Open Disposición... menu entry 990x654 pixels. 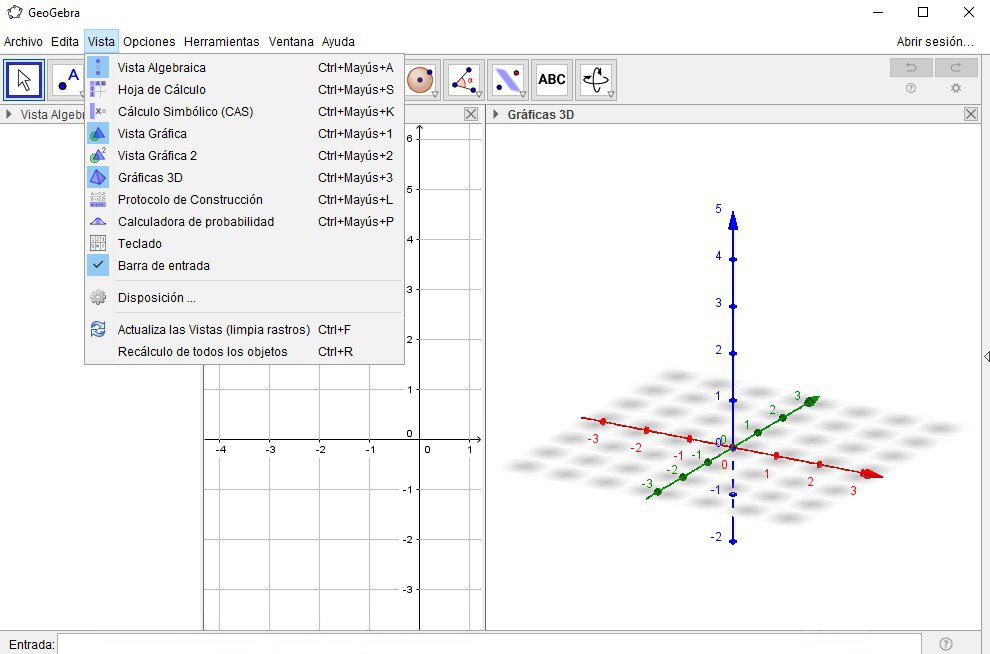pos(244,297)
